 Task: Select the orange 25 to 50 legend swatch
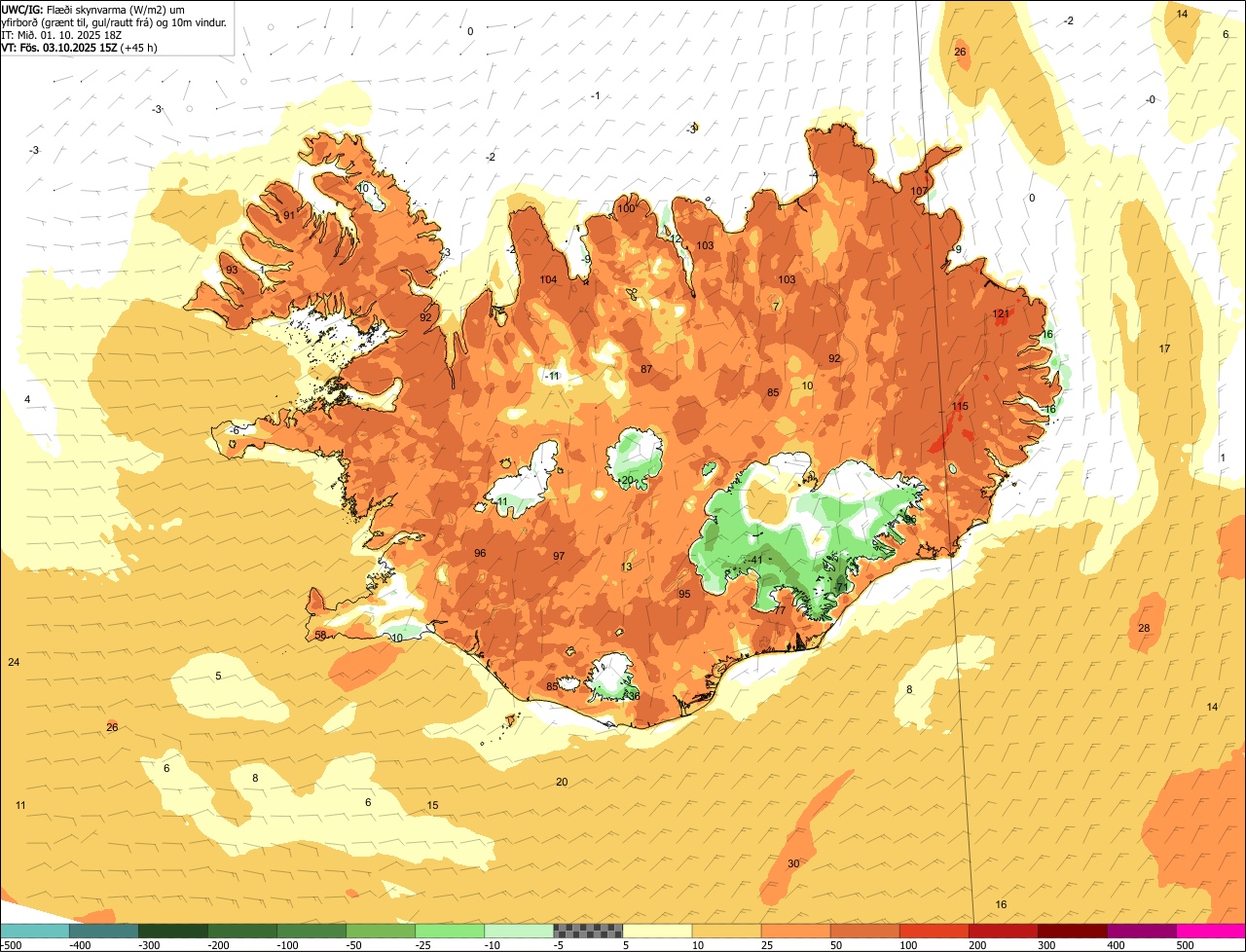[x=795, y=932]
